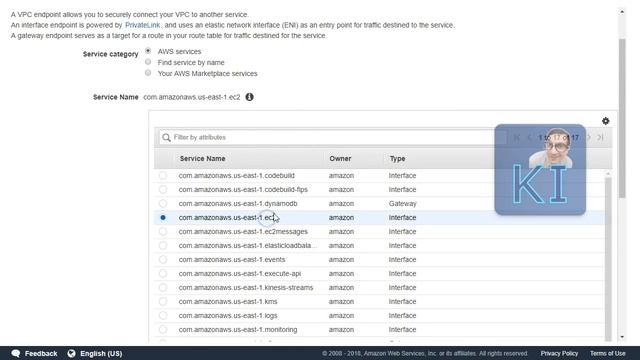Select the ec2messages service radio button
The height and width of the screenshot is (360, 640).
[163, 231]
